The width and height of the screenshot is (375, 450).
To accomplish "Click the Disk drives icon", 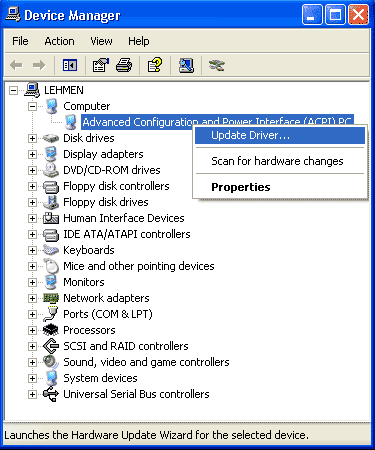I will pyautogui.click(x=51, y=138).
